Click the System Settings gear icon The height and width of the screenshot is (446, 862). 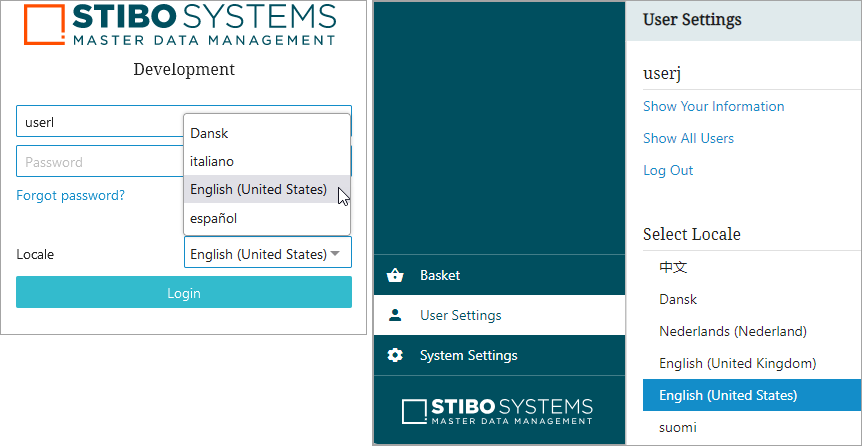coord(395,355)
